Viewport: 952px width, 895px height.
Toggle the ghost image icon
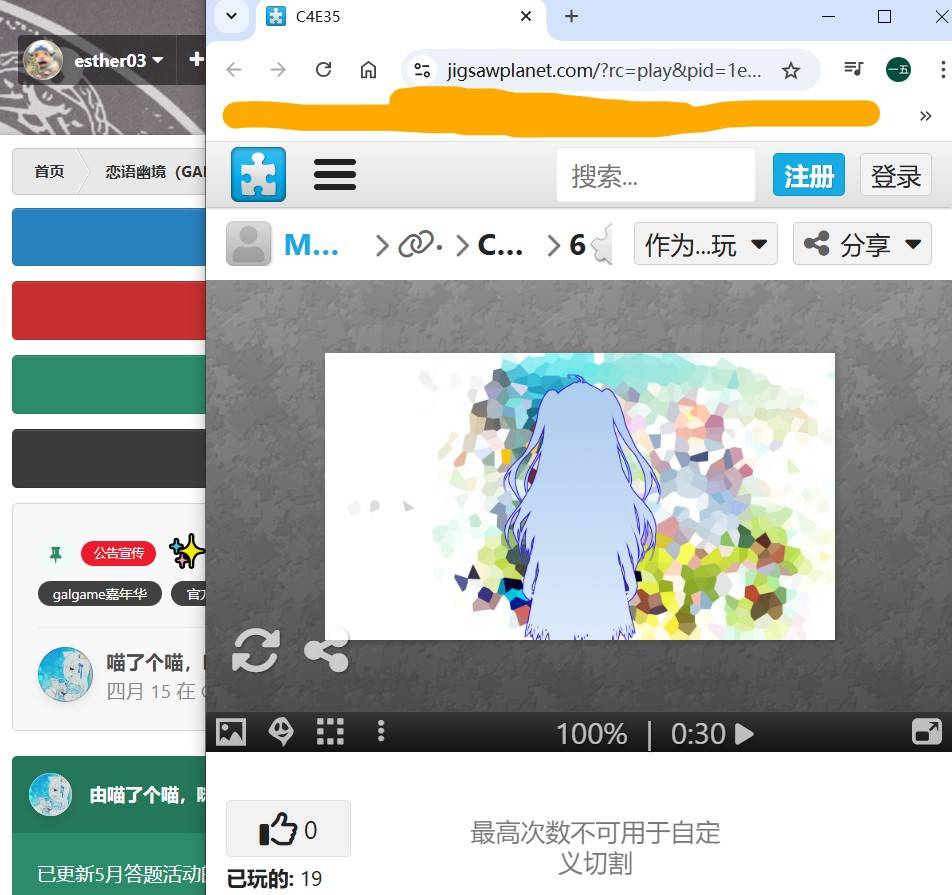pyautogui.click(x=281, y=732)
